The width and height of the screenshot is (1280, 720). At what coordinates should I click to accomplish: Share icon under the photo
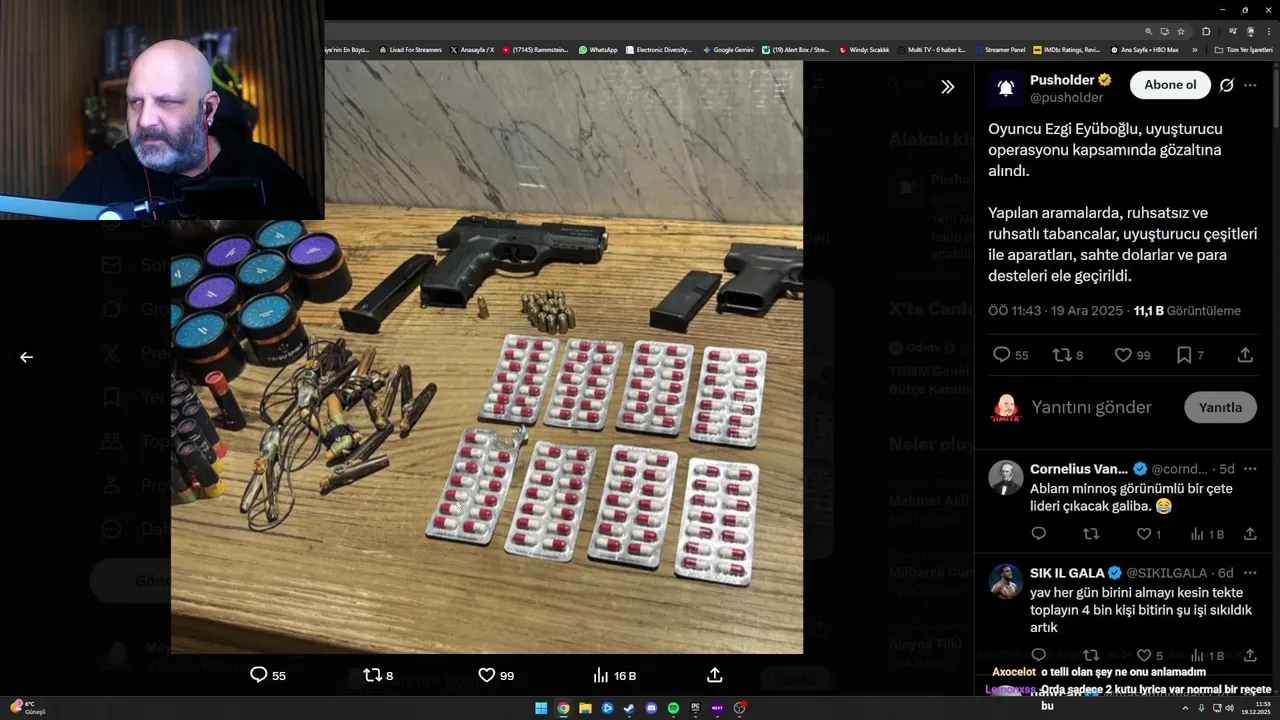point(714,675)
